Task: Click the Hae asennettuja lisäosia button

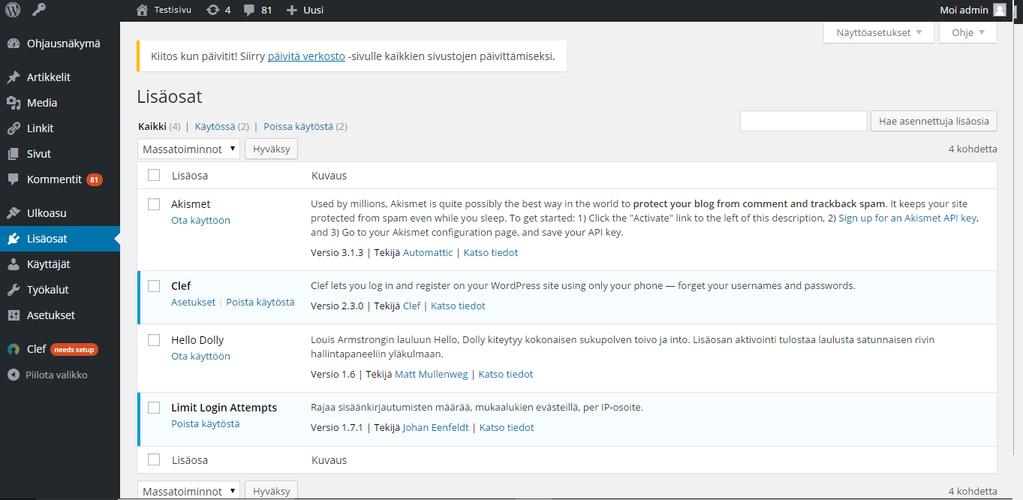Action: [934, 121]
